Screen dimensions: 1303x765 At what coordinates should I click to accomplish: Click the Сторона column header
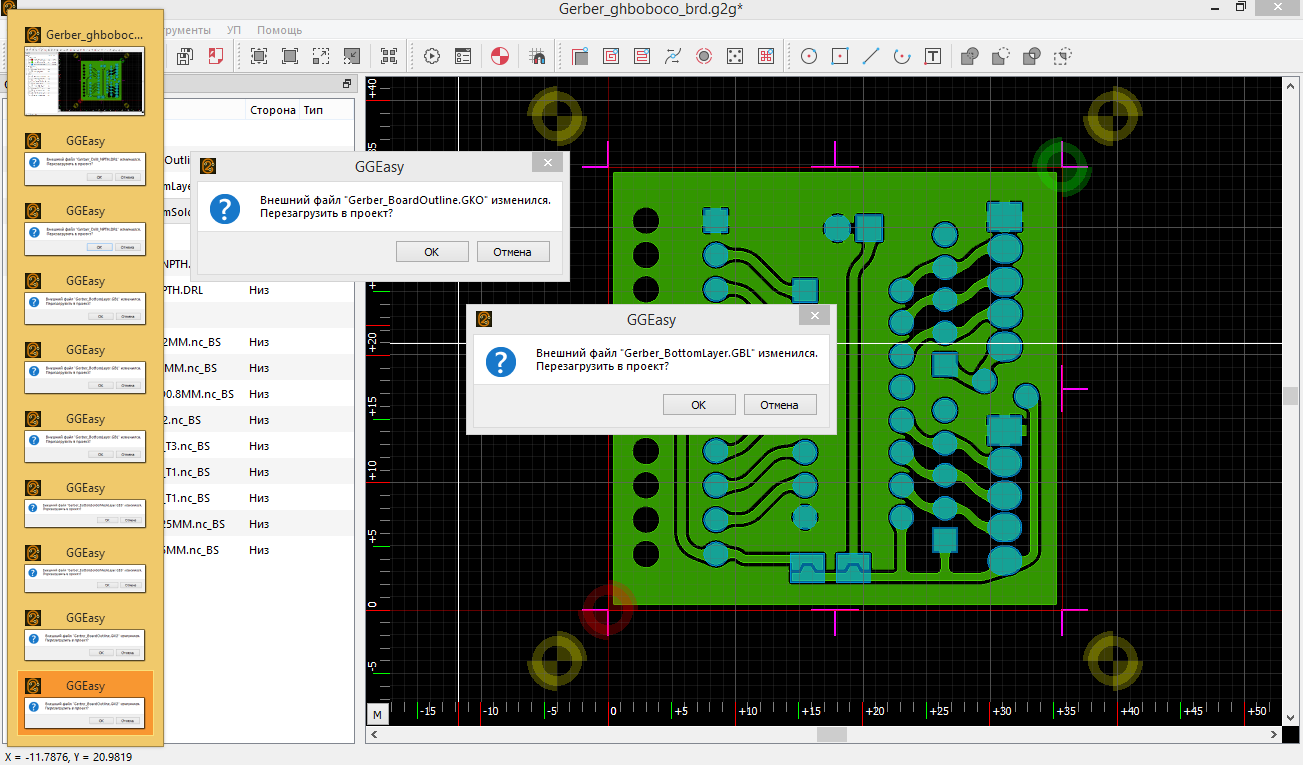(x=272, y=110)
